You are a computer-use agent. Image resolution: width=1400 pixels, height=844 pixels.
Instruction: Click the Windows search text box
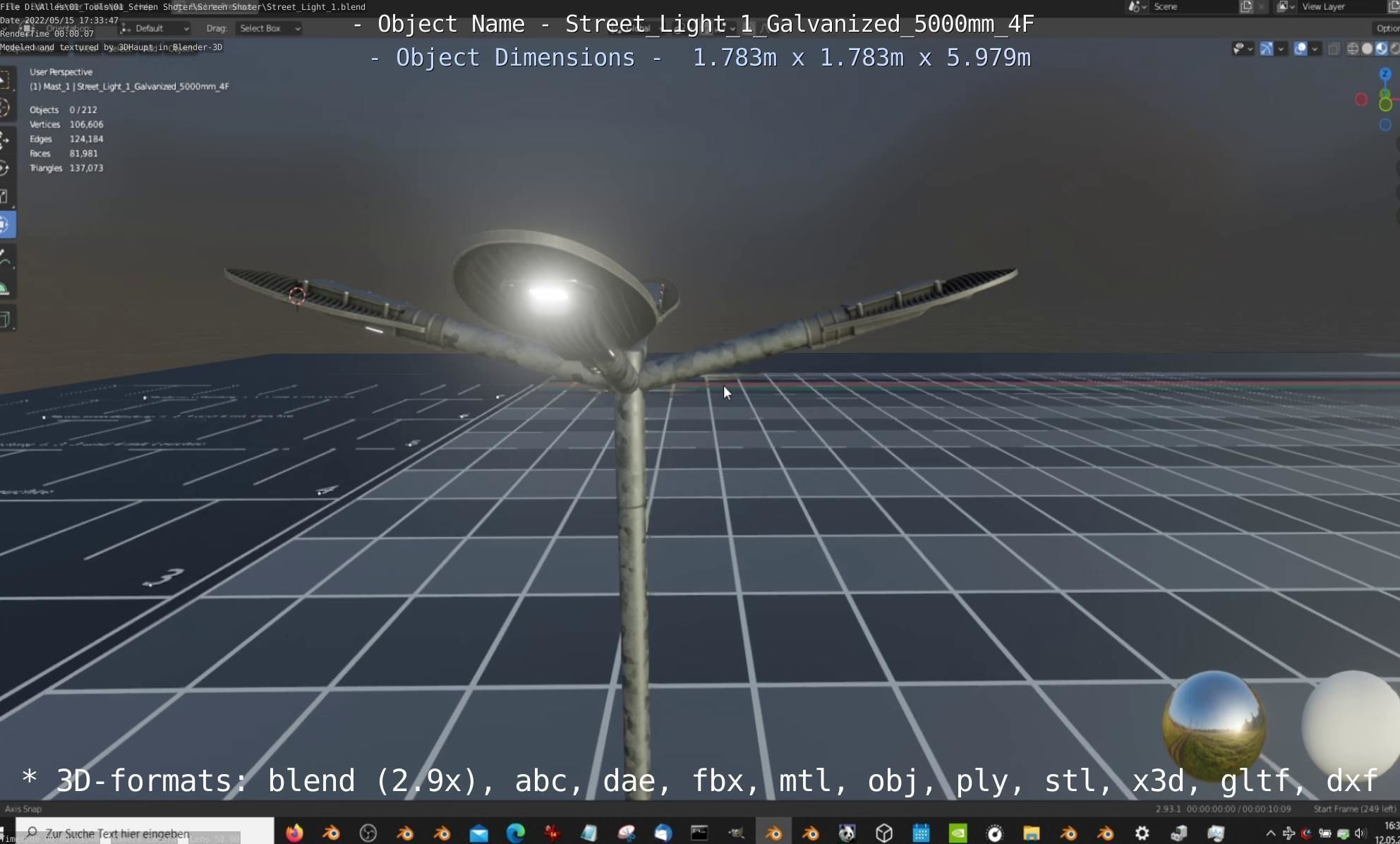[x=145, y=833]
